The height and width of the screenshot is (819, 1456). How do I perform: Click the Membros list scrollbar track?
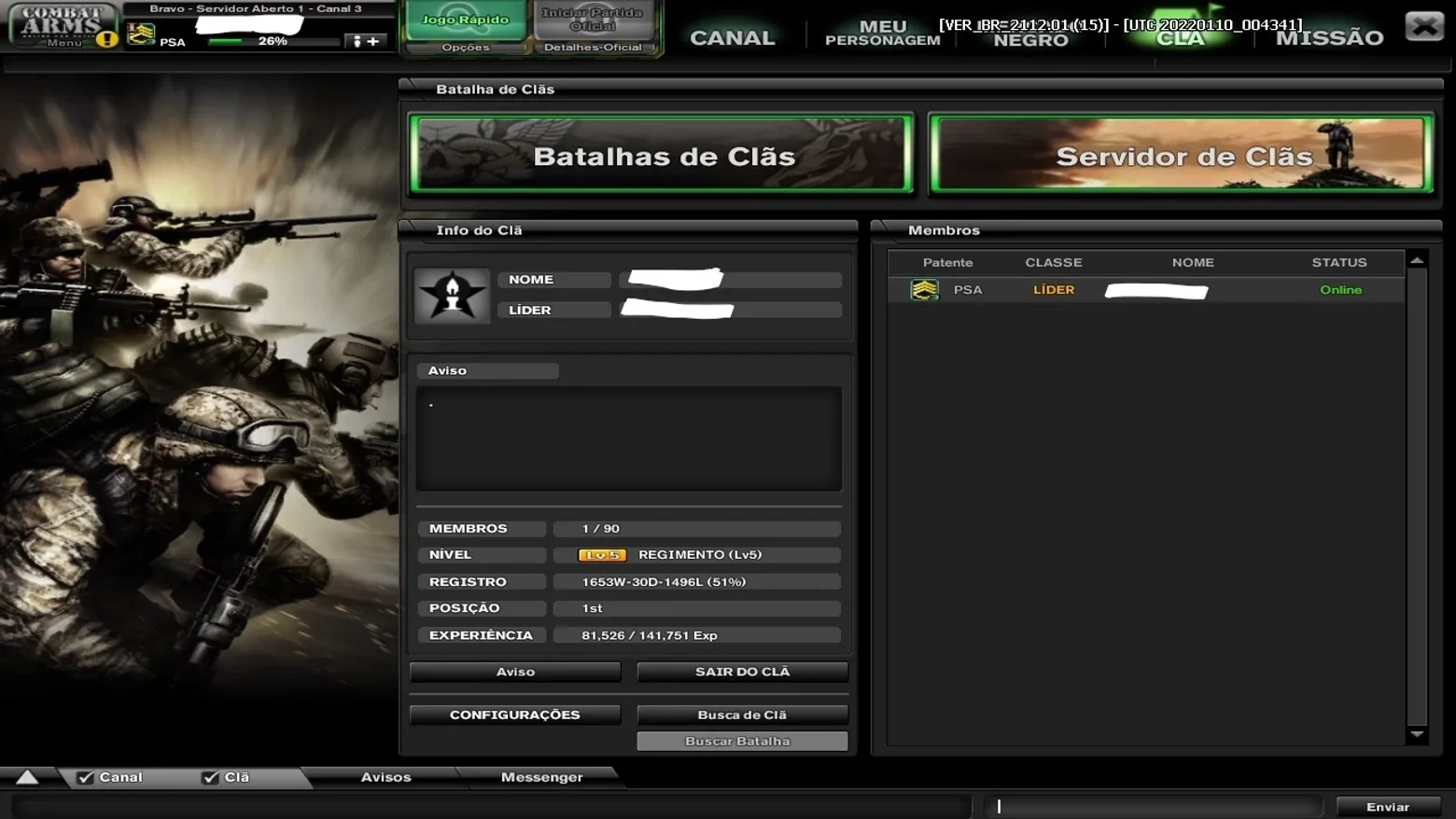[1417, 497]
